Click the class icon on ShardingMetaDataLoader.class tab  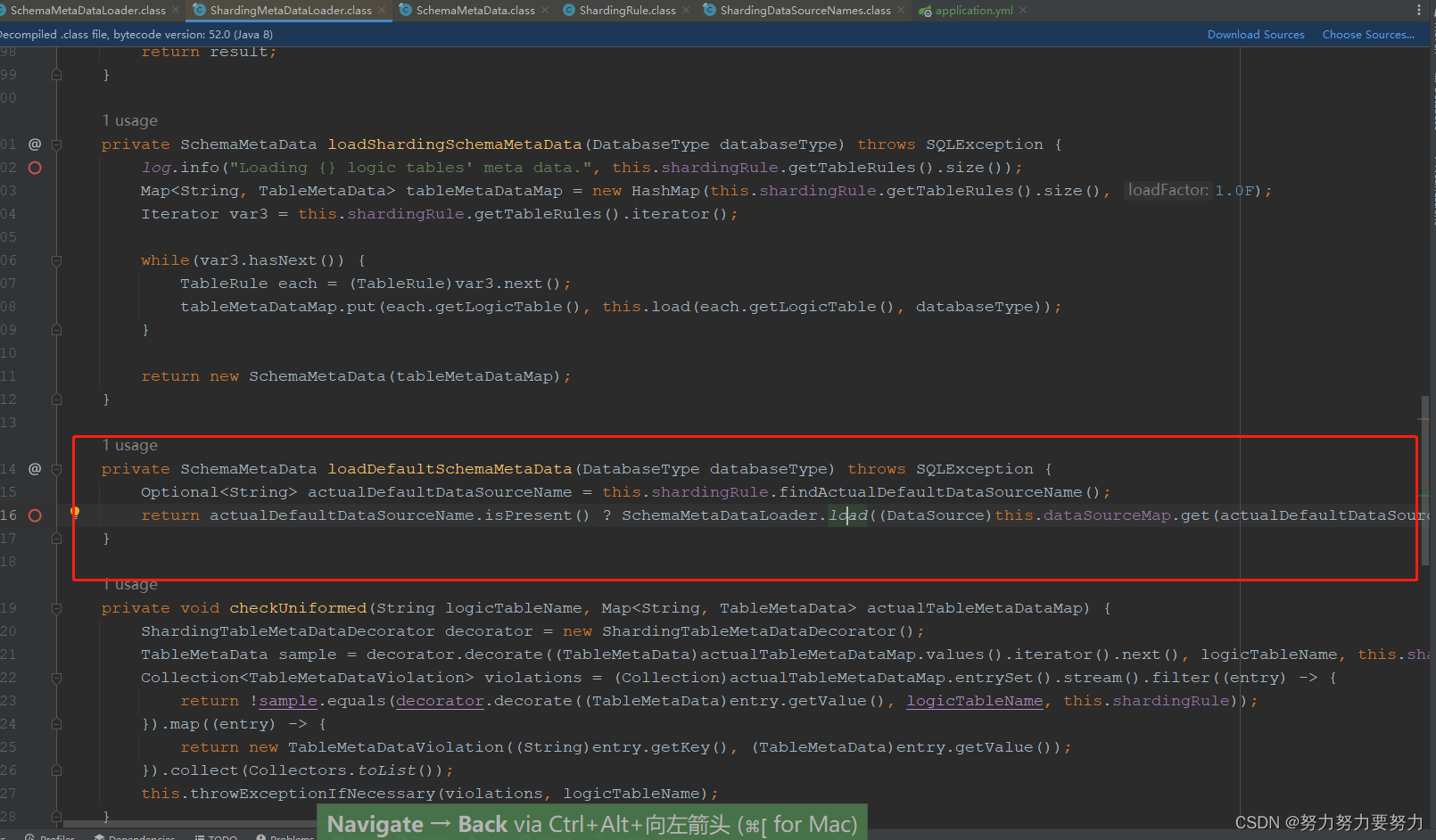point(200,11)
